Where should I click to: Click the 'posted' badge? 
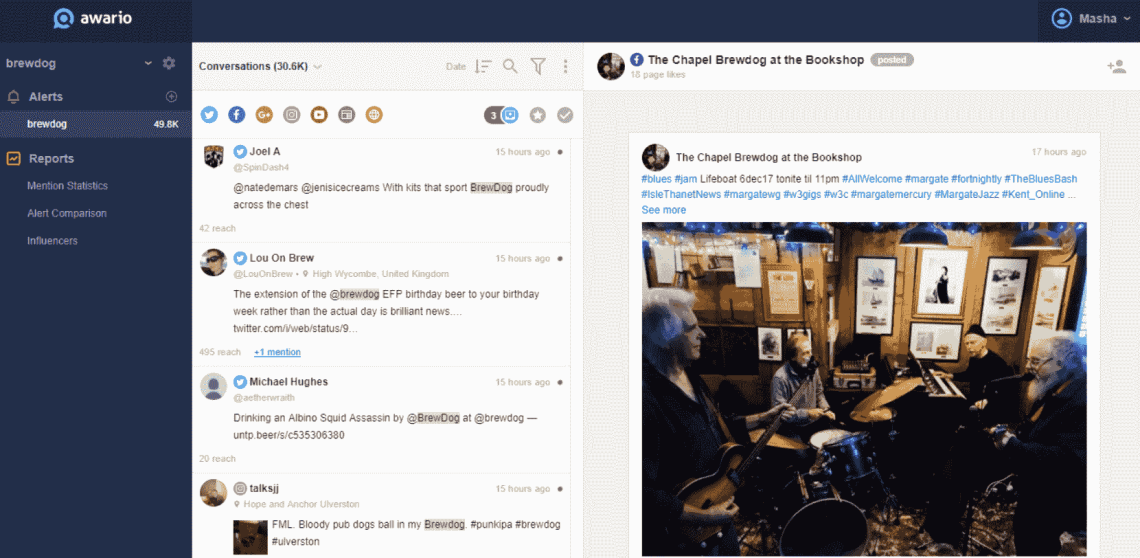tap(892, 60)
